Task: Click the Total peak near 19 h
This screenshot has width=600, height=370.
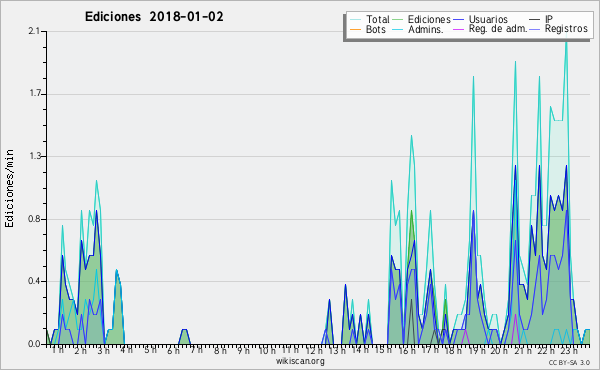Action: point(473,77)
